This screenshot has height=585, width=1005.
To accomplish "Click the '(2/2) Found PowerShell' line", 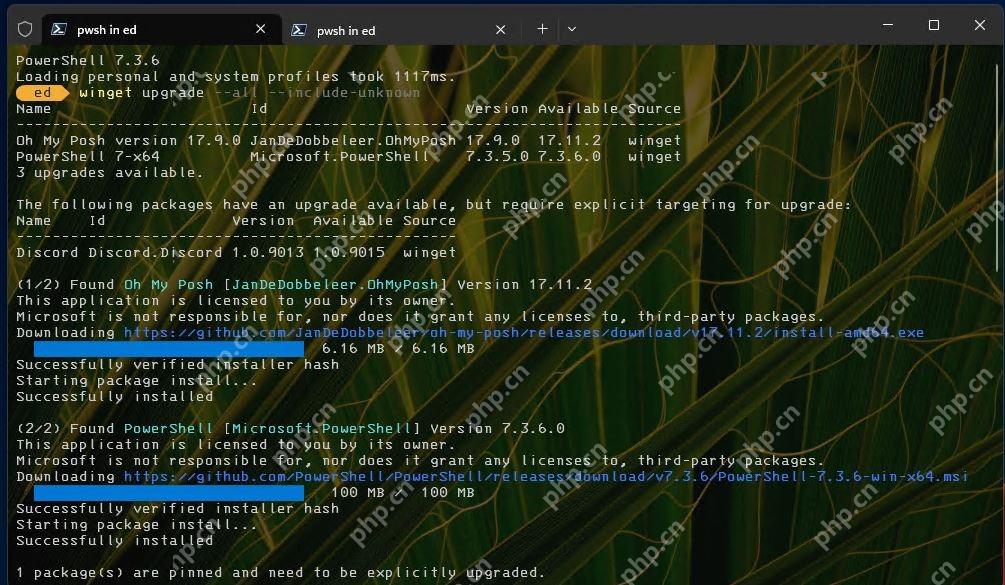I will tap(290, 429).
